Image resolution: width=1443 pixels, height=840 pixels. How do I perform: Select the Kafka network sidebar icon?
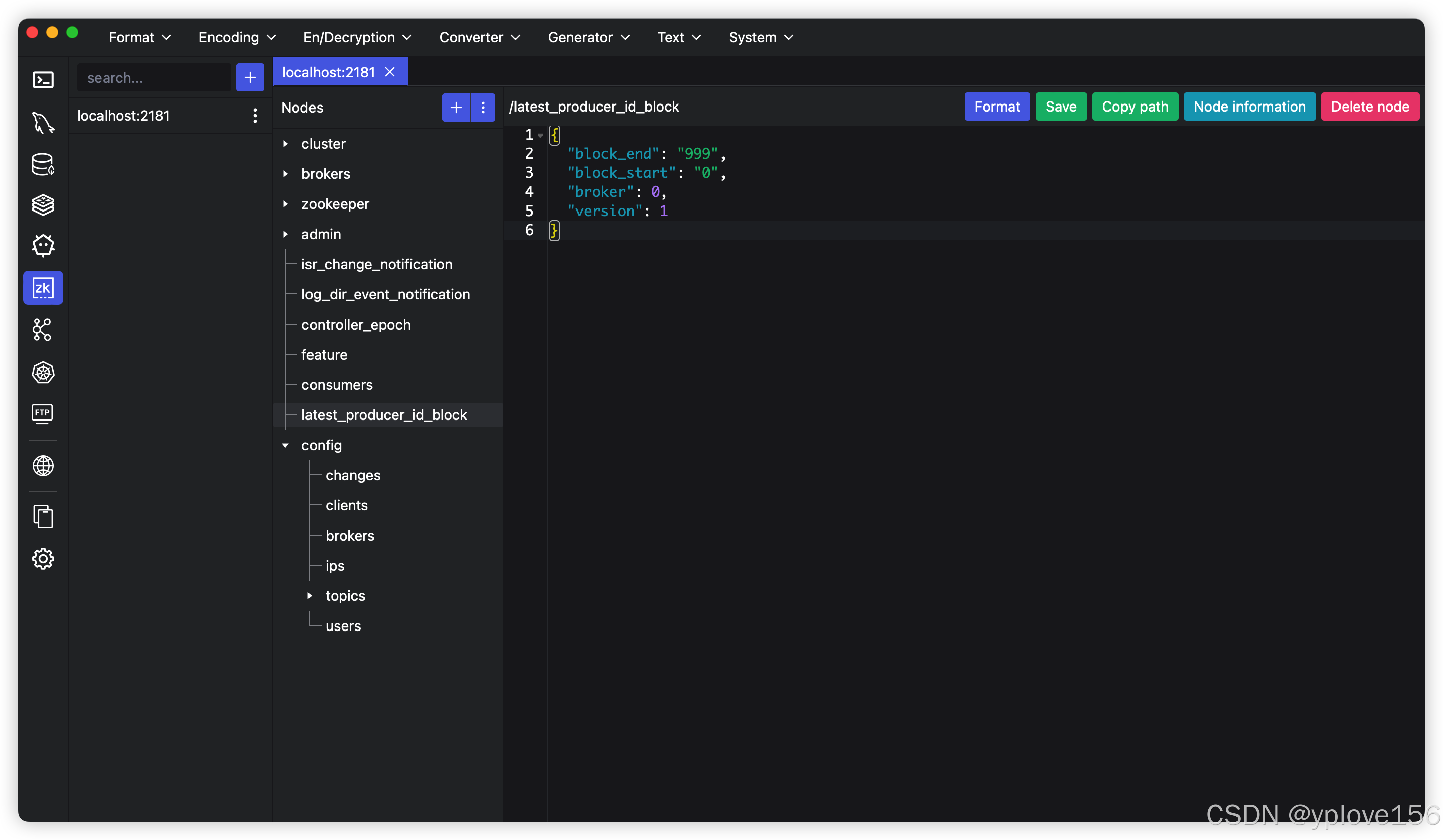[x=43, y=330]
